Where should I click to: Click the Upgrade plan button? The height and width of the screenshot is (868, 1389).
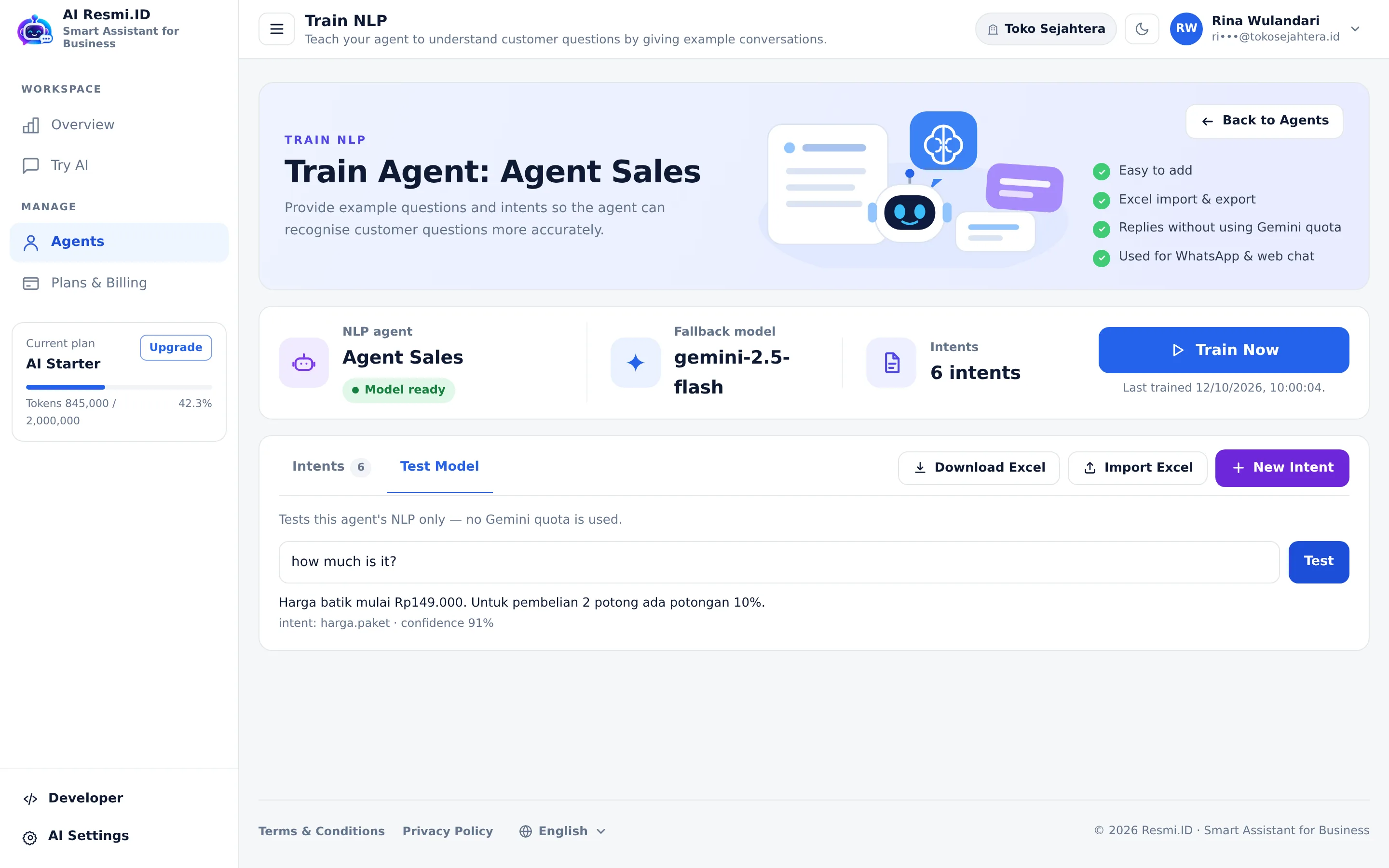(x=176, y=347)
